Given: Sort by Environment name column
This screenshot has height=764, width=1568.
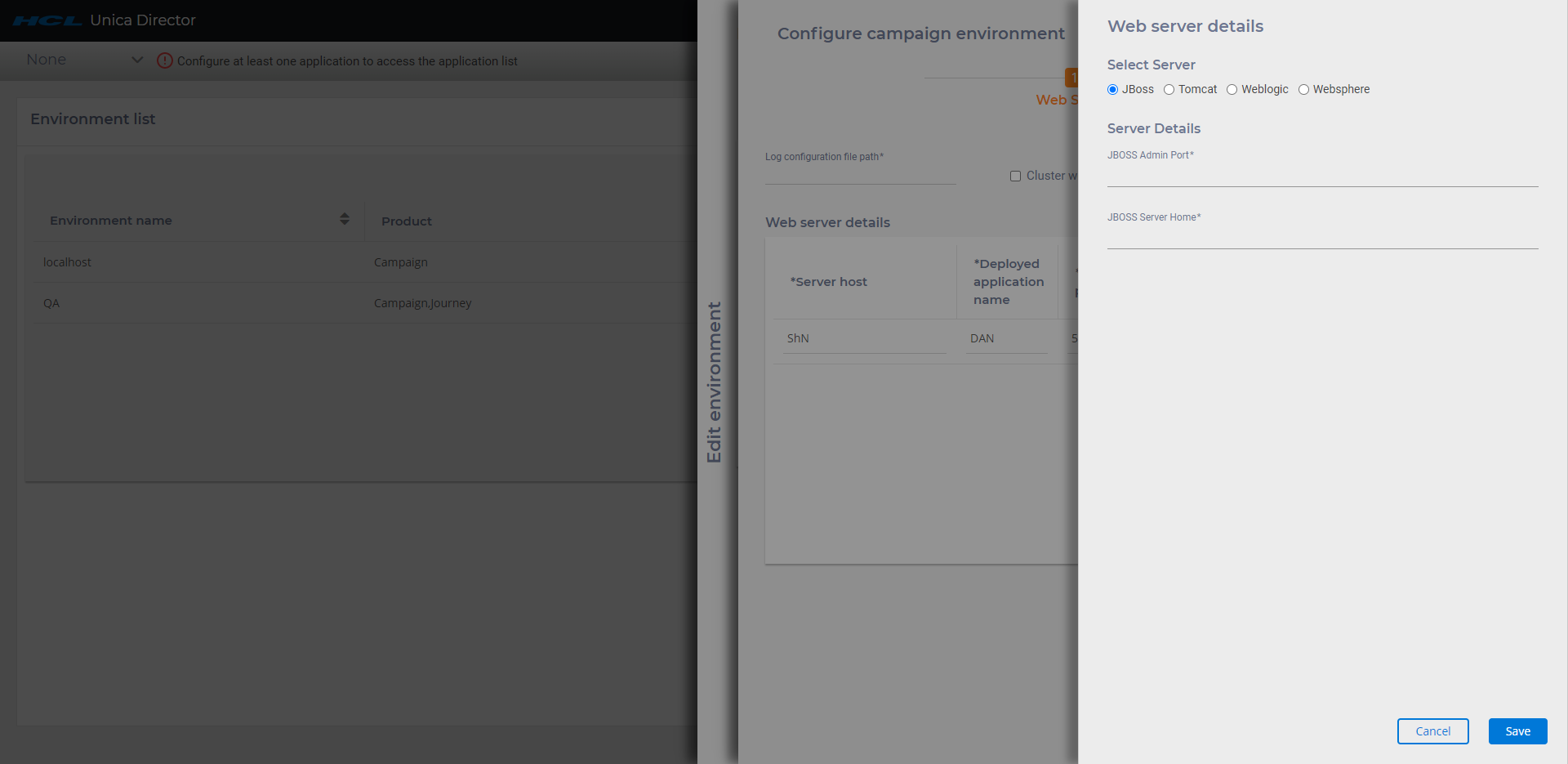Looking at the screenshot, I should 345,219.
